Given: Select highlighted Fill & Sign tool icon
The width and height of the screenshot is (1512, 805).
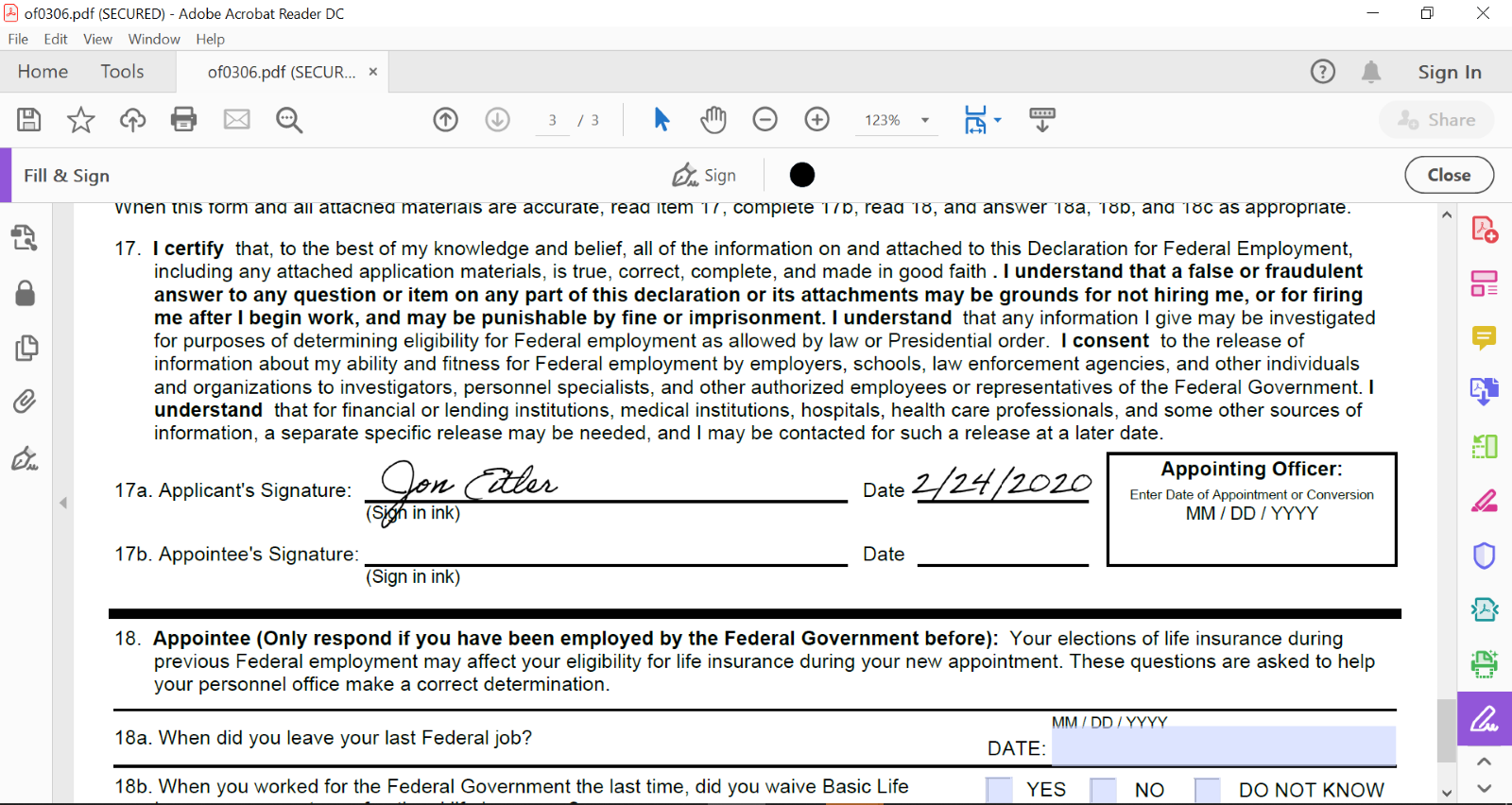Looking at the screenshot, I should click(1484, 719).
